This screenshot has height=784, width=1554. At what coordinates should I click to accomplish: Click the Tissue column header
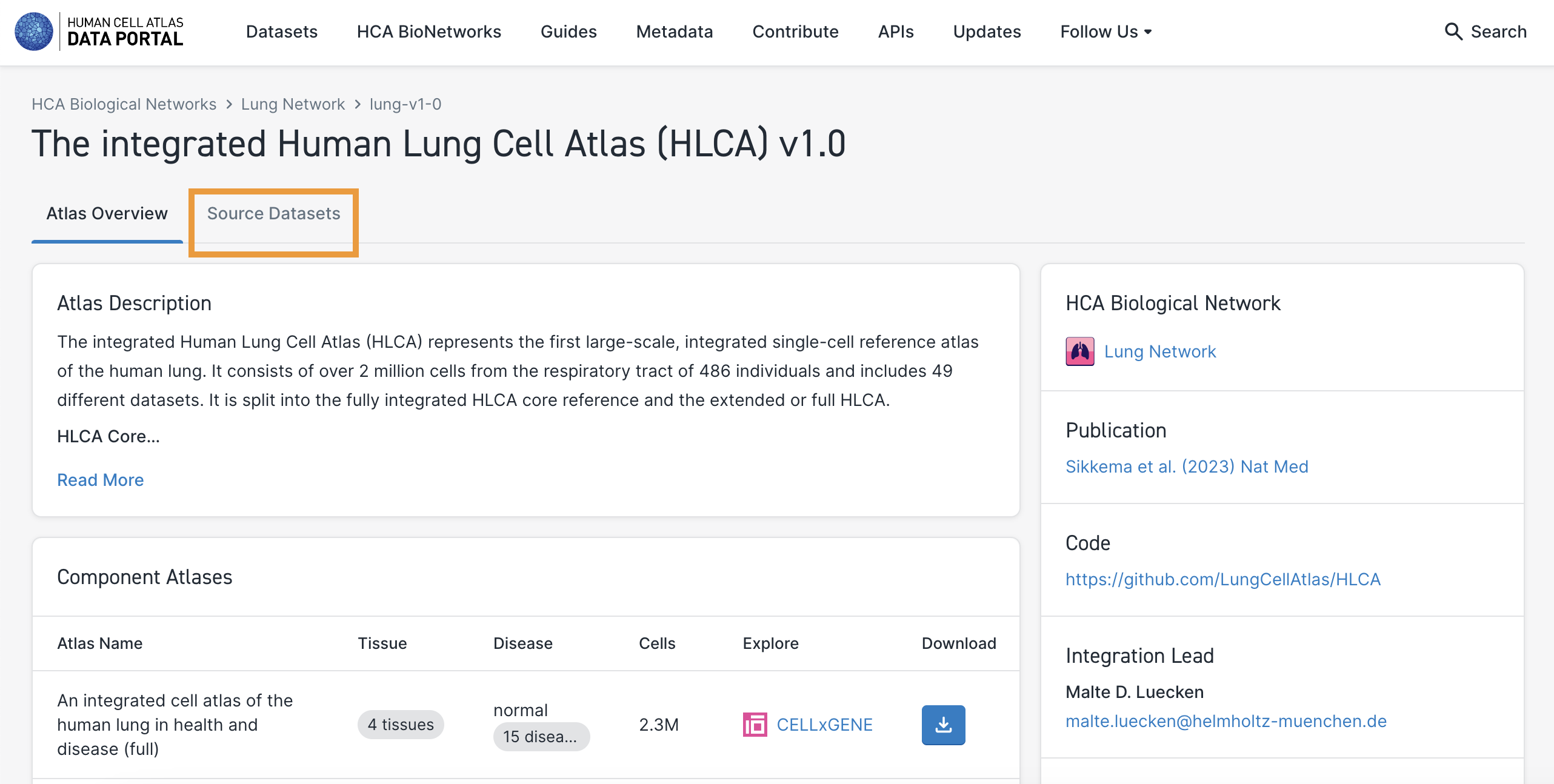click(x=382, y=643)
